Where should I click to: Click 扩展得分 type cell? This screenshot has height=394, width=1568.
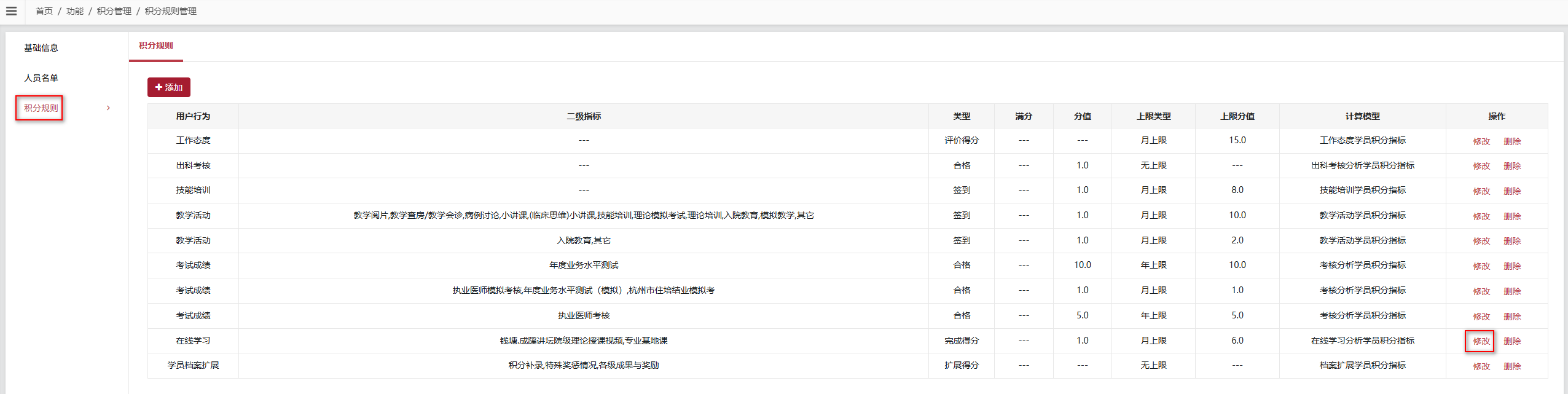962,365
